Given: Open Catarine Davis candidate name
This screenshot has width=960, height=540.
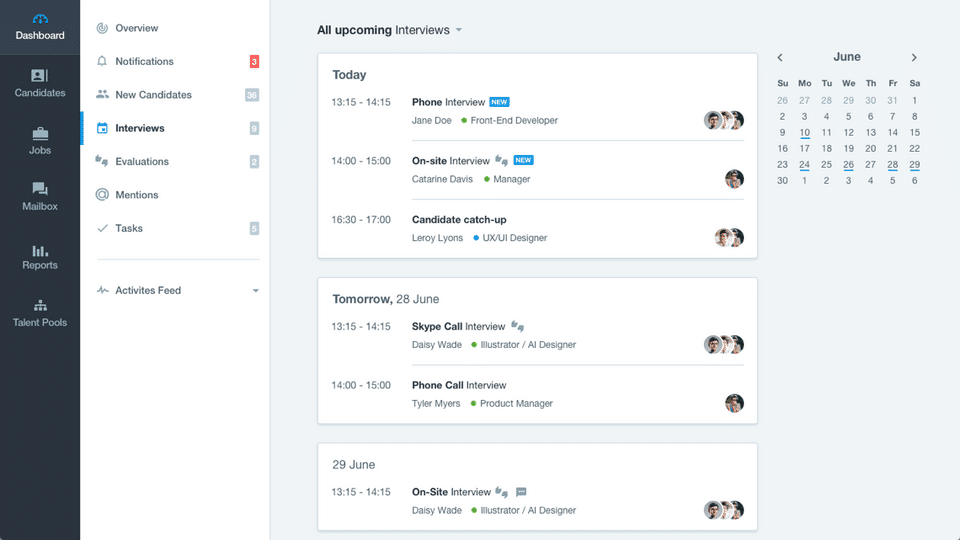Looking at the screenshot, I should (442, 179).
